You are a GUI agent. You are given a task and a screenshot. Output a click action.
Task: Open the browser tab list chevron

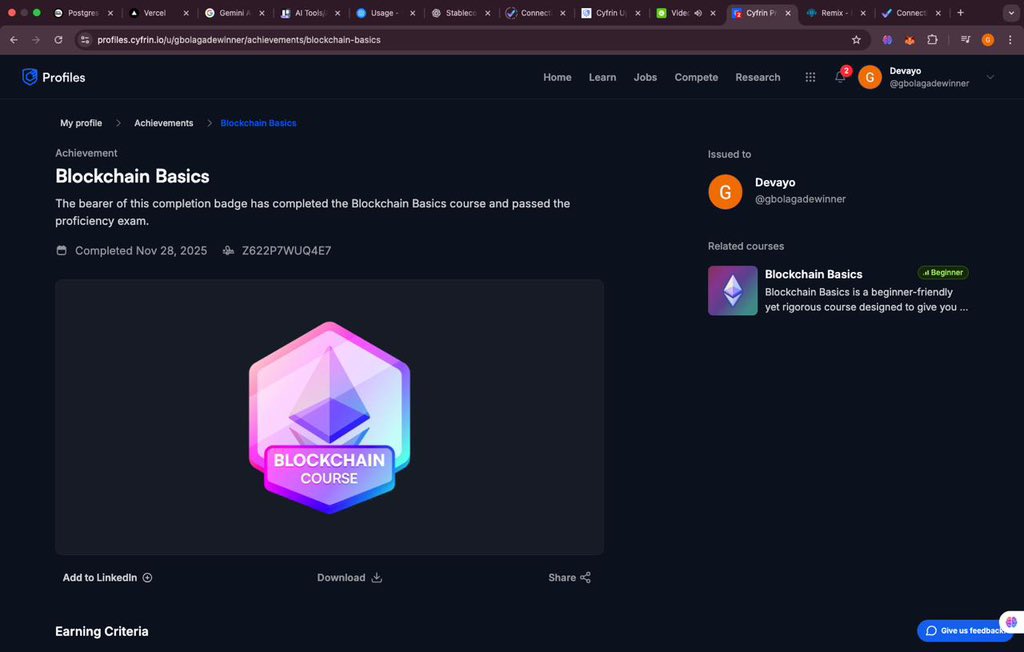coord(1010,13)
